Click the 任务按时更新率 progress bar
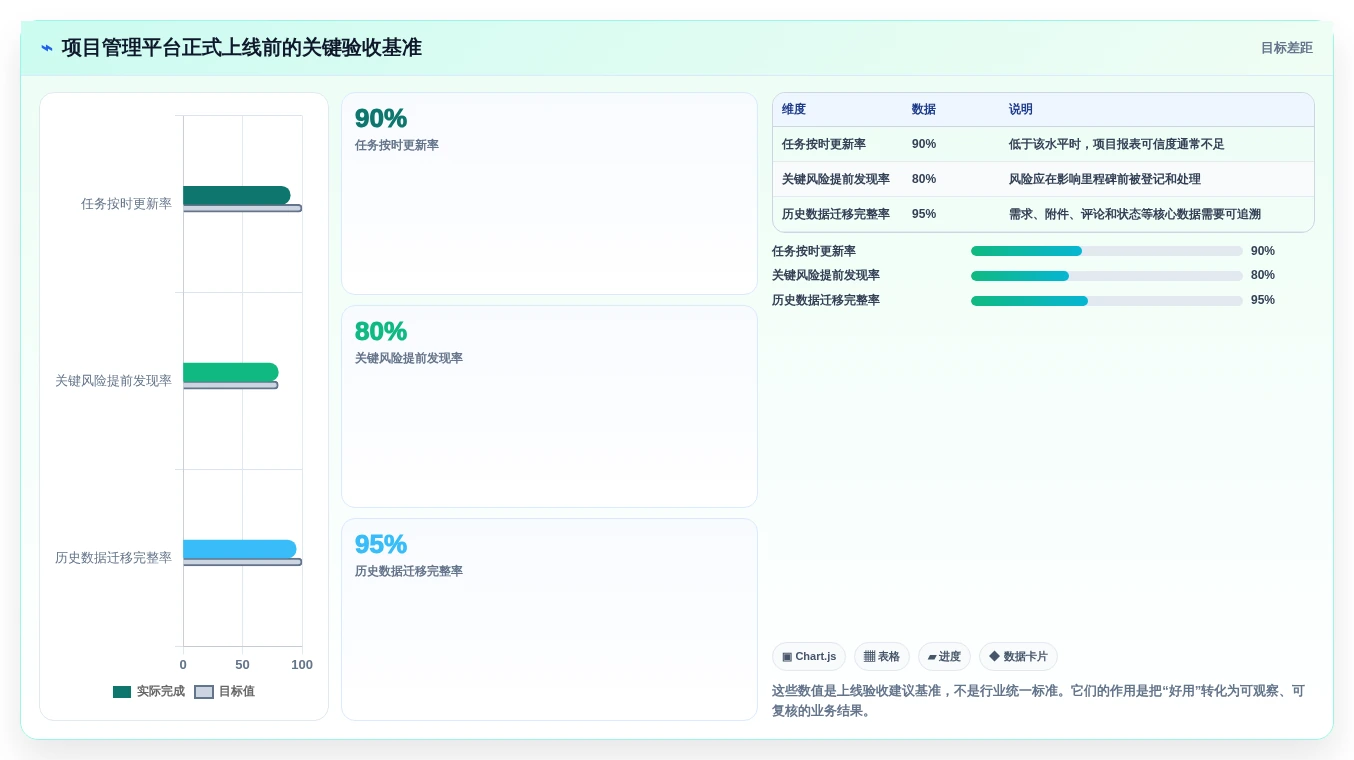This screenshot has width=1354, height=760. (x=1106, y=251)
